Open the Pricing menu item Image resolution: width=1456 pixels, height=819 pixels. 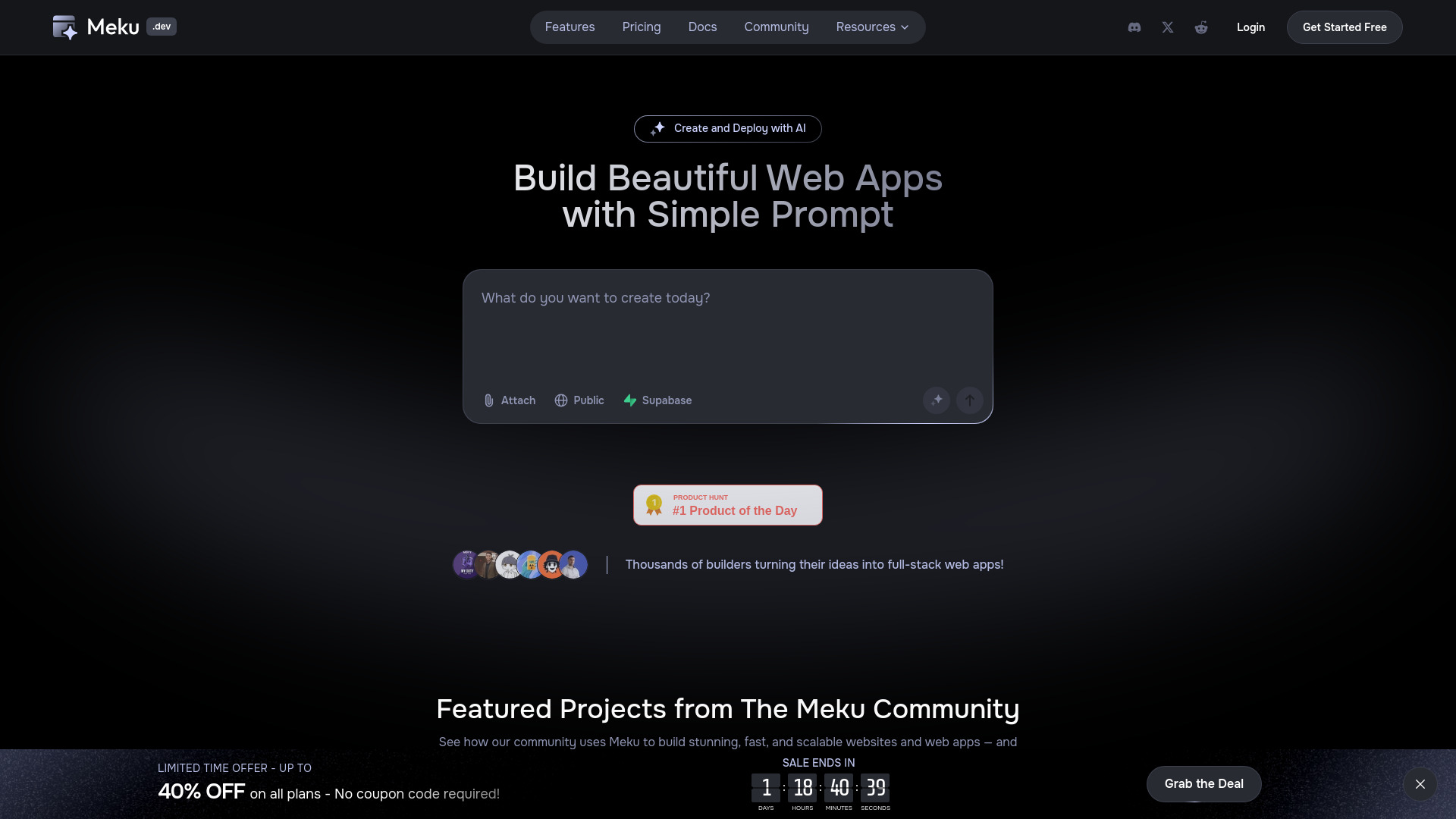coord(641,27)
